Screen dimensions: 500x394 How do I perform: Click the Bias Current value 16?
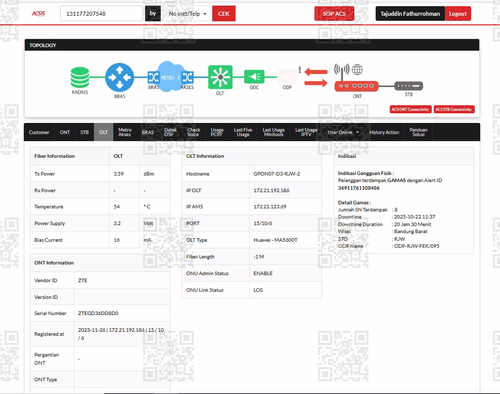pos(116,240)
